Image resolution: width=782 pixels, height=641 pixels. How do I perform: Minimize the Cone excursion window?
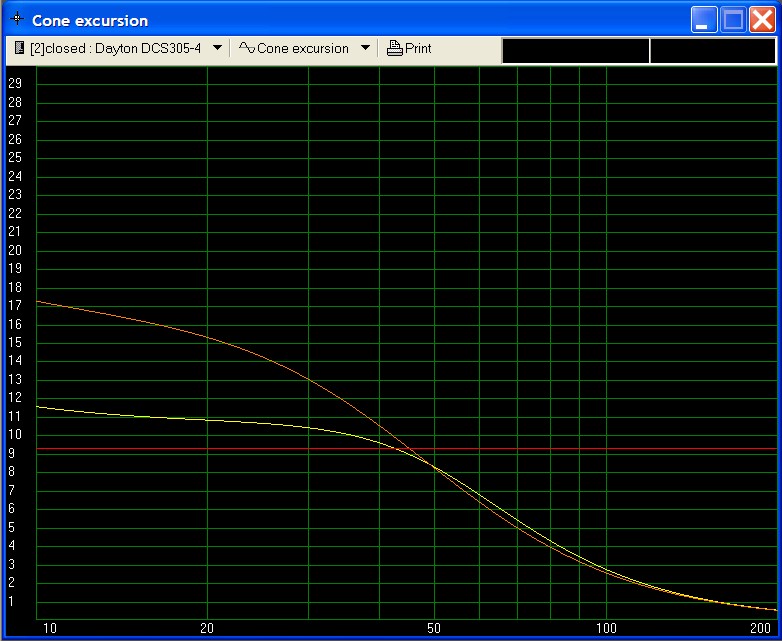click(x=706, y=20)
